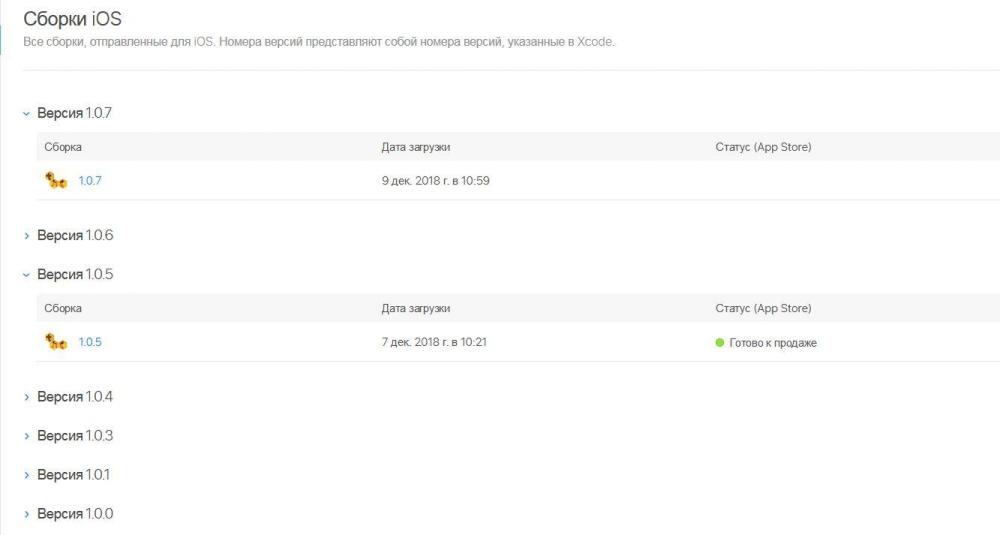Screen dimensions: 1000x535
Task: Collapse the Версия 1.0.5 section chevron
Action: [26, 275]
